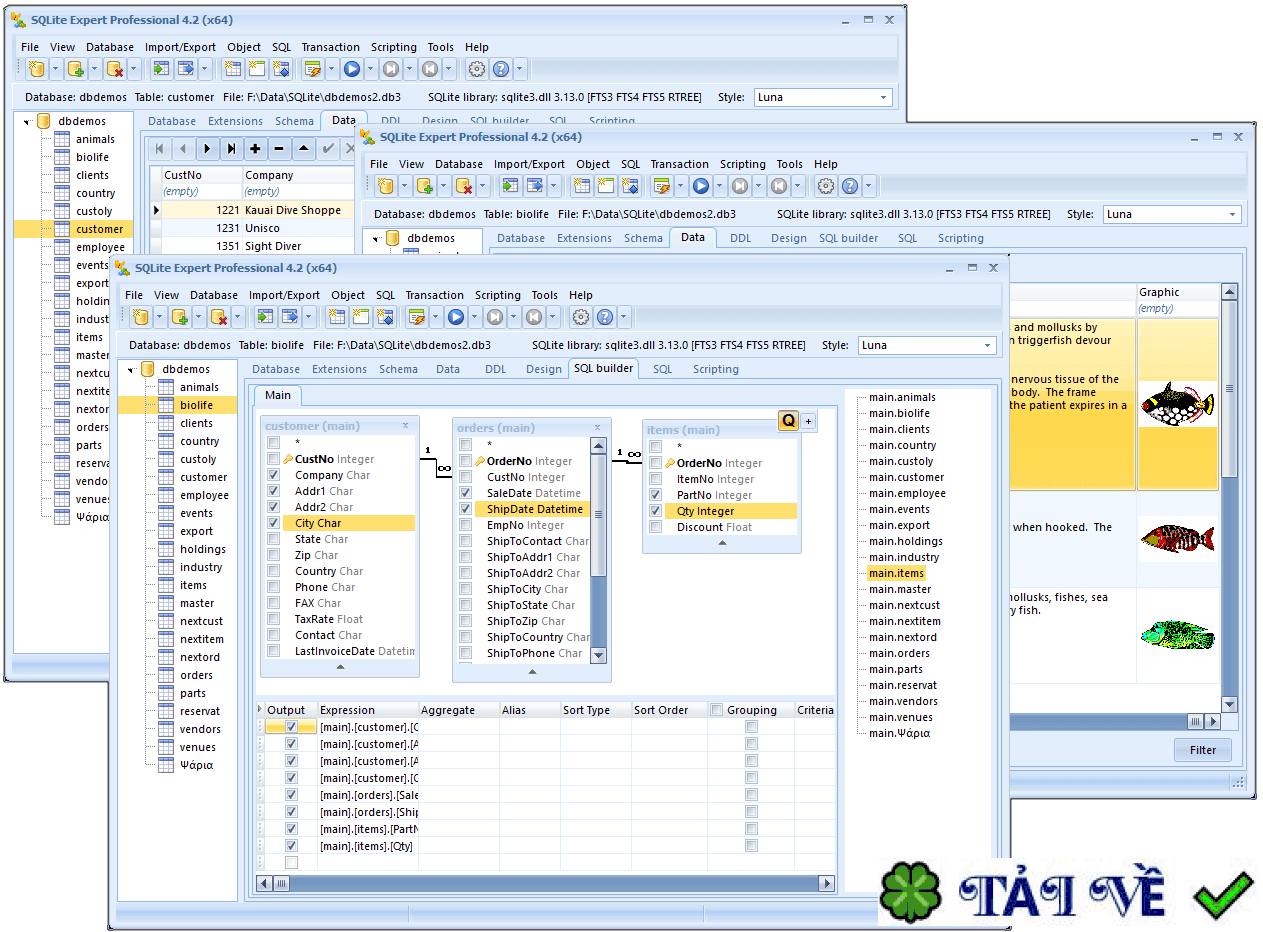Click the small plus button beside the Q icon
This screenshot has width=1263, height=932.
pyautogui.click(x=809, y=421)
